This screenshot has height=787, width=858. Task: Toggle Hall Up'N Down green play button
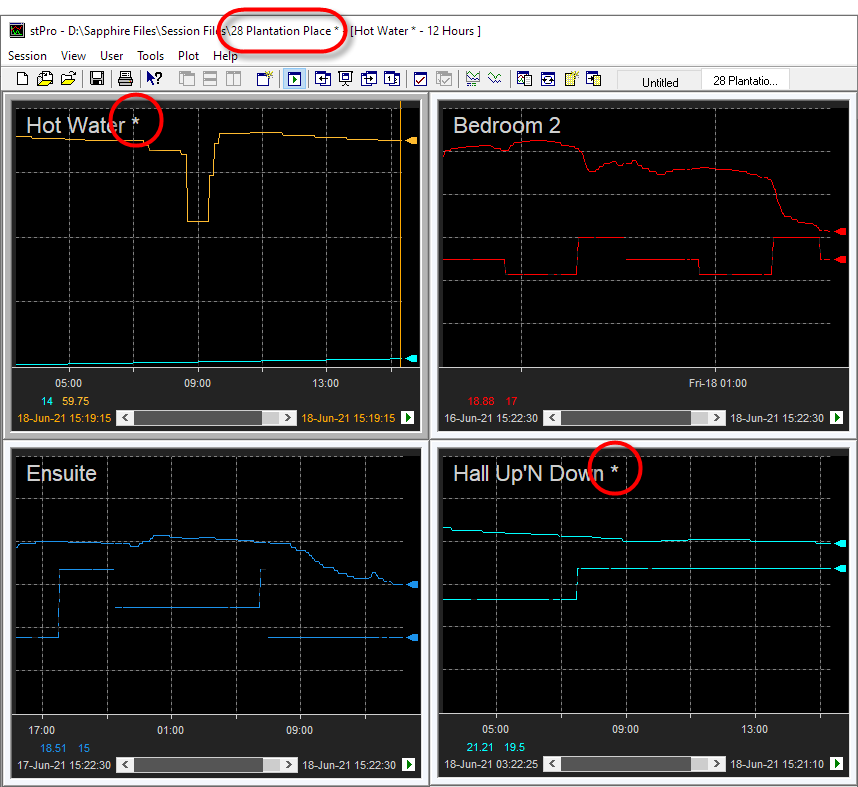pyautogui.click(x=837, y=763)
